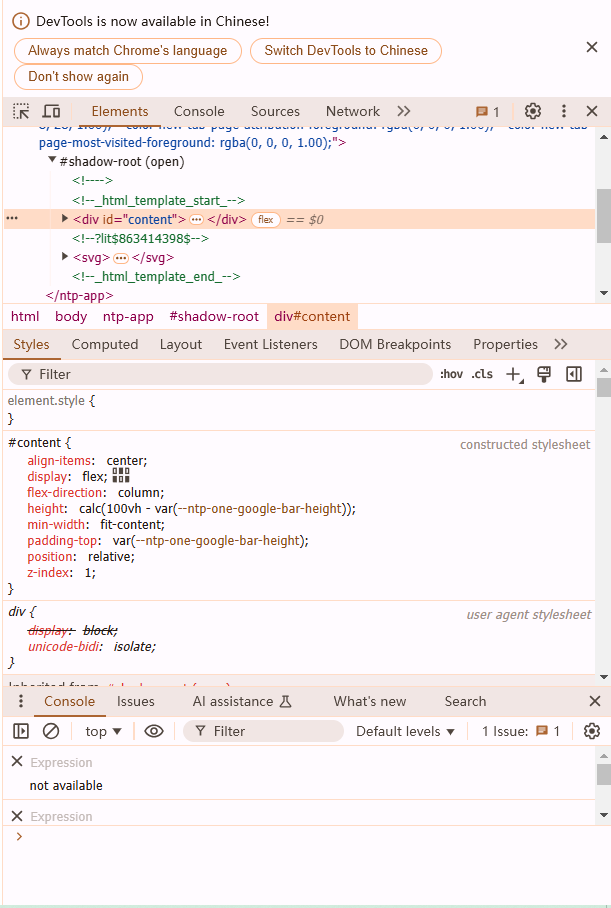This screenshot has height=908, width=611.
Task: Dismiss the language notification bar
Action: 591,47
